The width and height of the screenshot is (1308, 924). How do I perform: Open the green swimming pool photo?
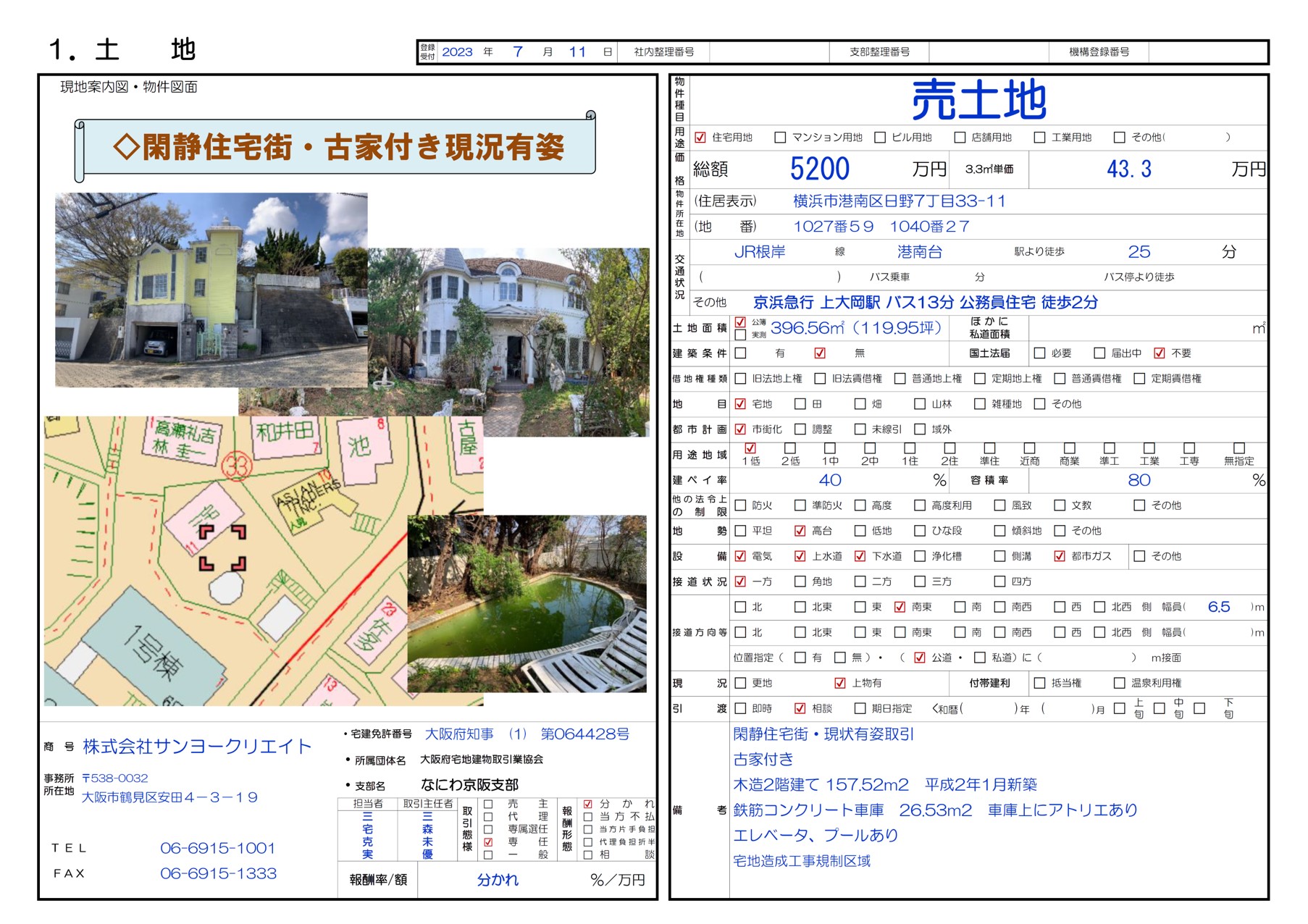[x=527, y=604]
